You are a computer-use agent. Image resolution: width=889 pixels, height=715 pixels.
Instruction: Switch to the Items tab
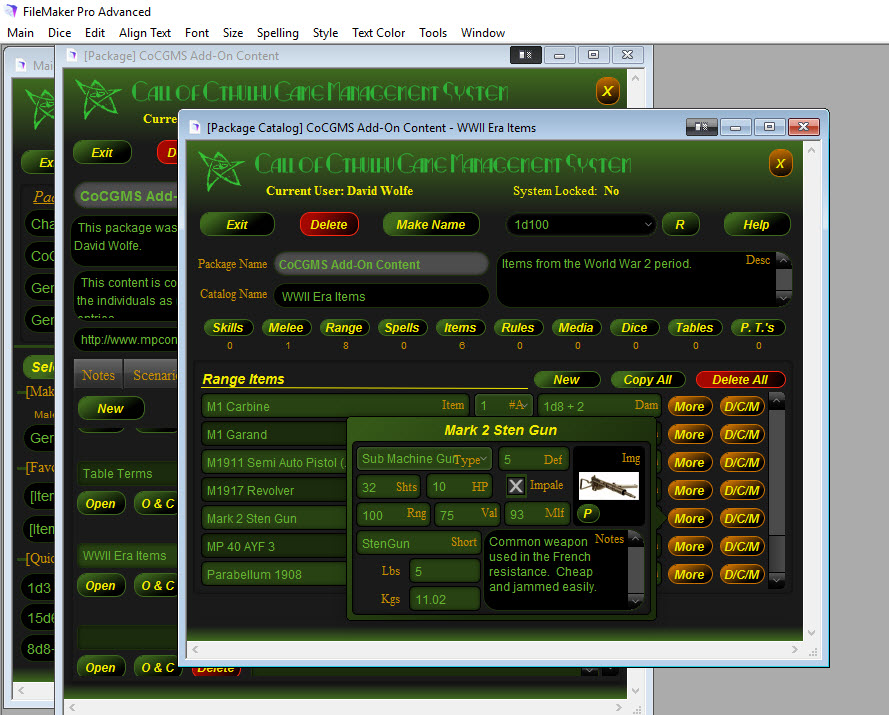pos(460,328)
